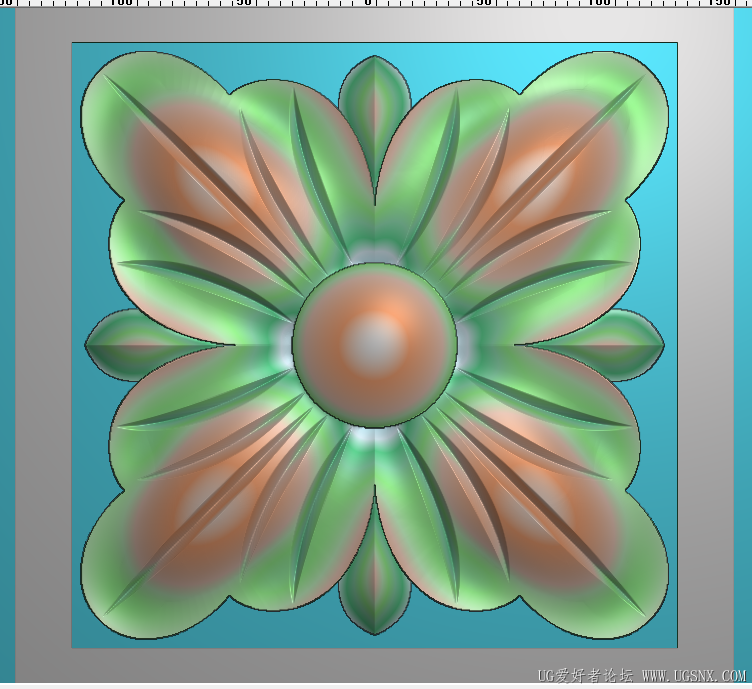Select the top small leaf bud of the relief
Viewport: 752px width, 689px height.
click(x=375, y=129)
